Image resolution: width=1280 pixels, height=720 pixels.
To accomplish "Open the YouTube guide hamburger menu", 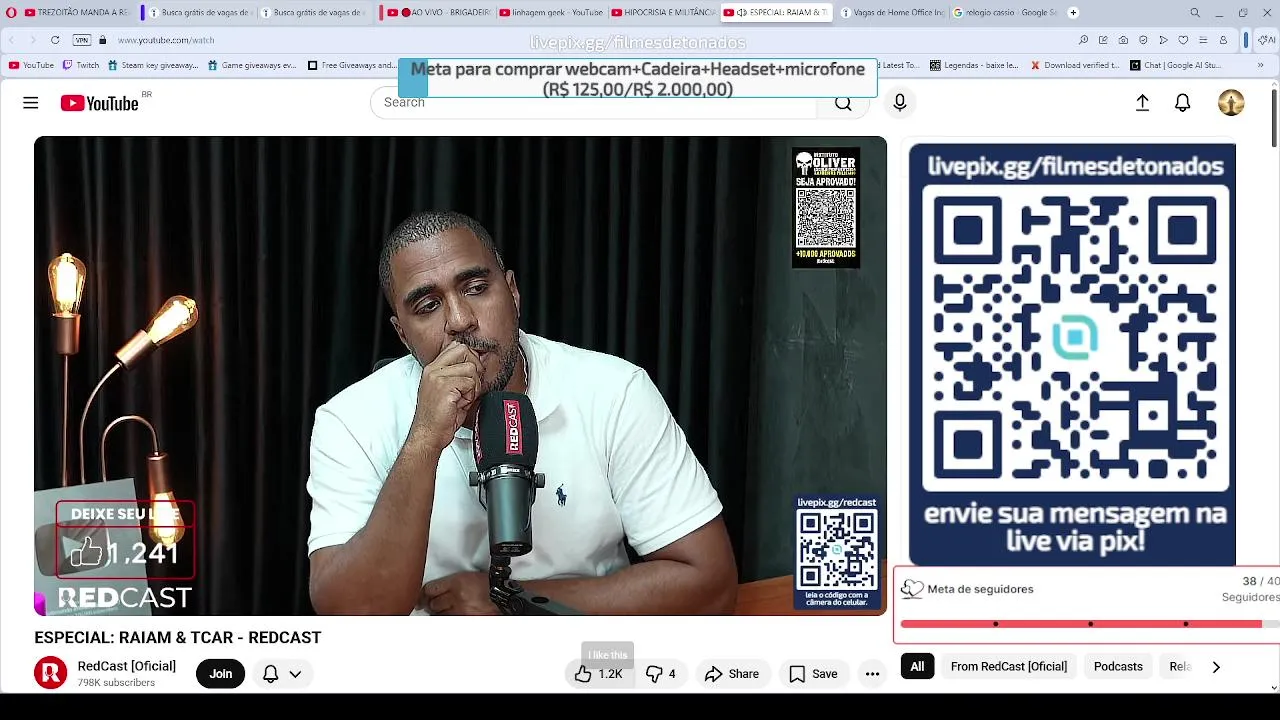I will pos(31,103).
